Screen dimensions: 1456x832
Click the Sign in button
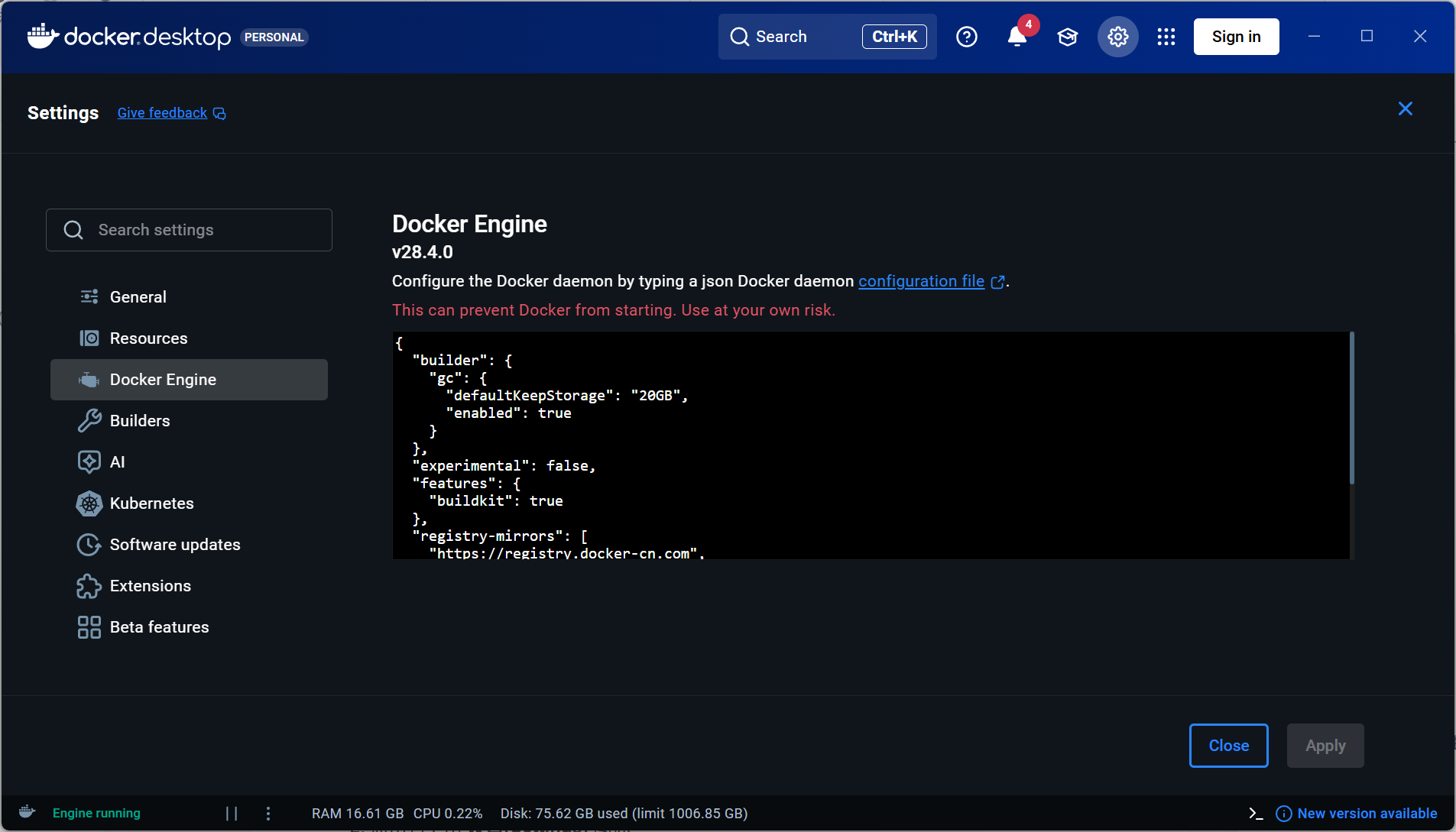[1236, 37]
